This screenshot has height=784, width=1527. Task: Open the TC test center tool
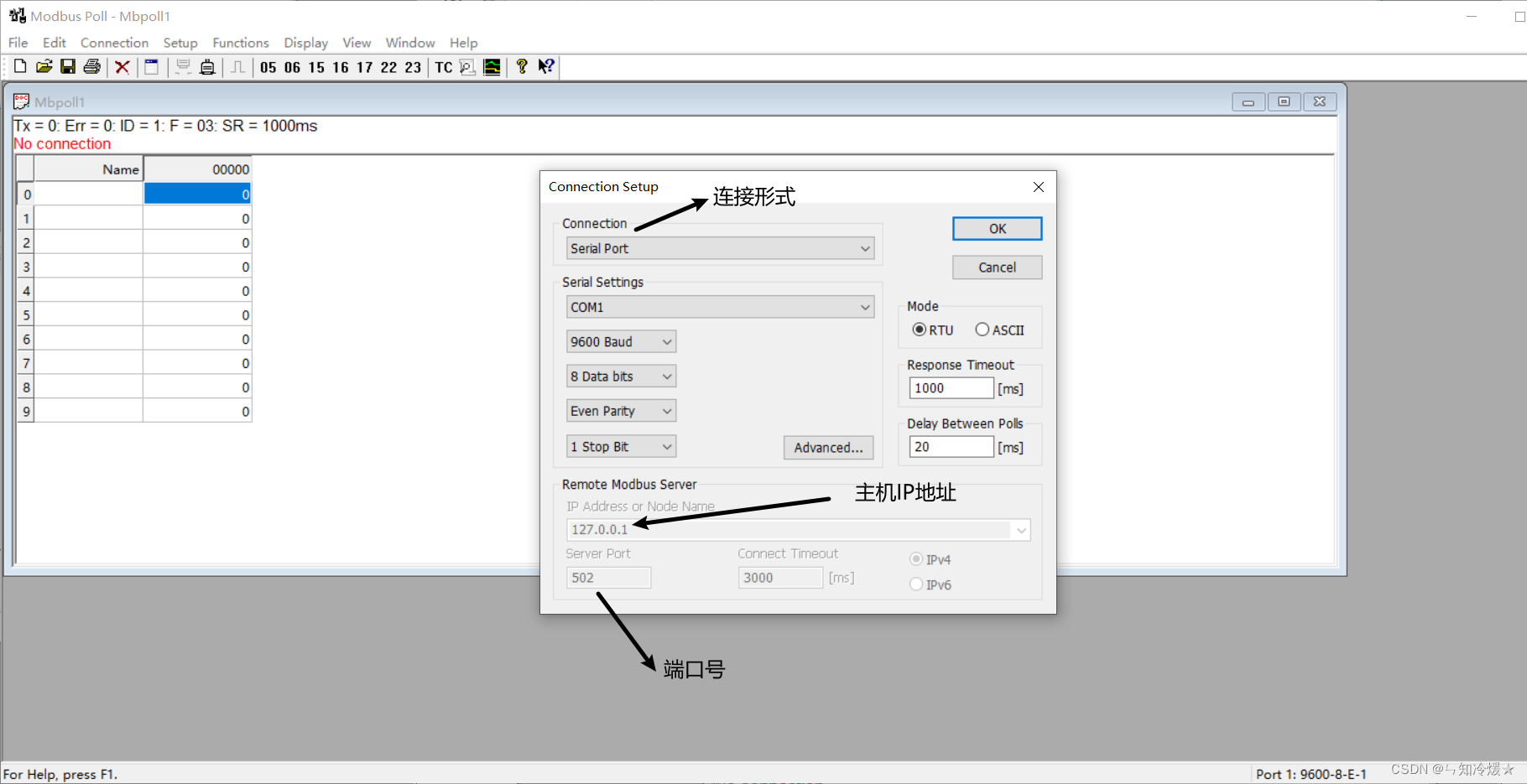pyautogui.click(x=444, y=67)
